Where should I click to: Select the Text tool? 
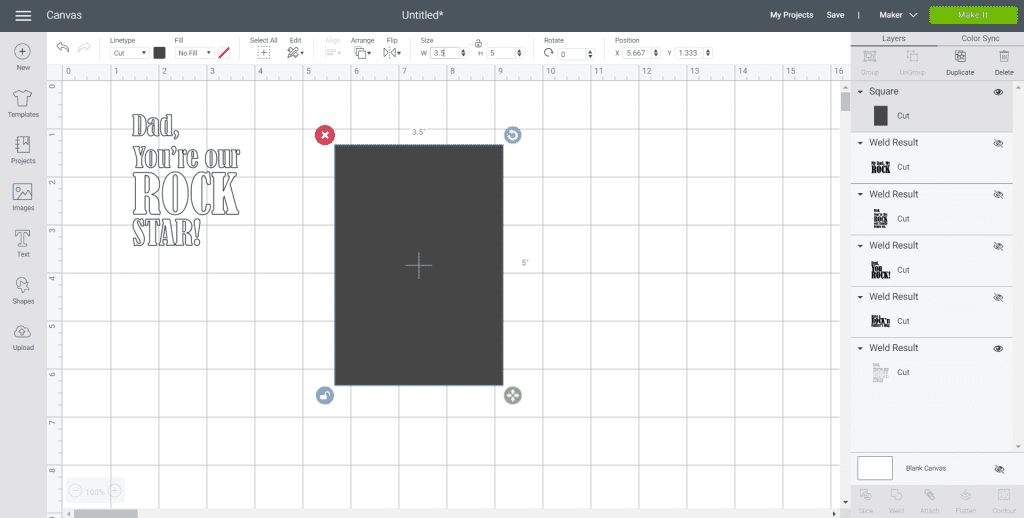pyautogui.click(x=23, y=238)
